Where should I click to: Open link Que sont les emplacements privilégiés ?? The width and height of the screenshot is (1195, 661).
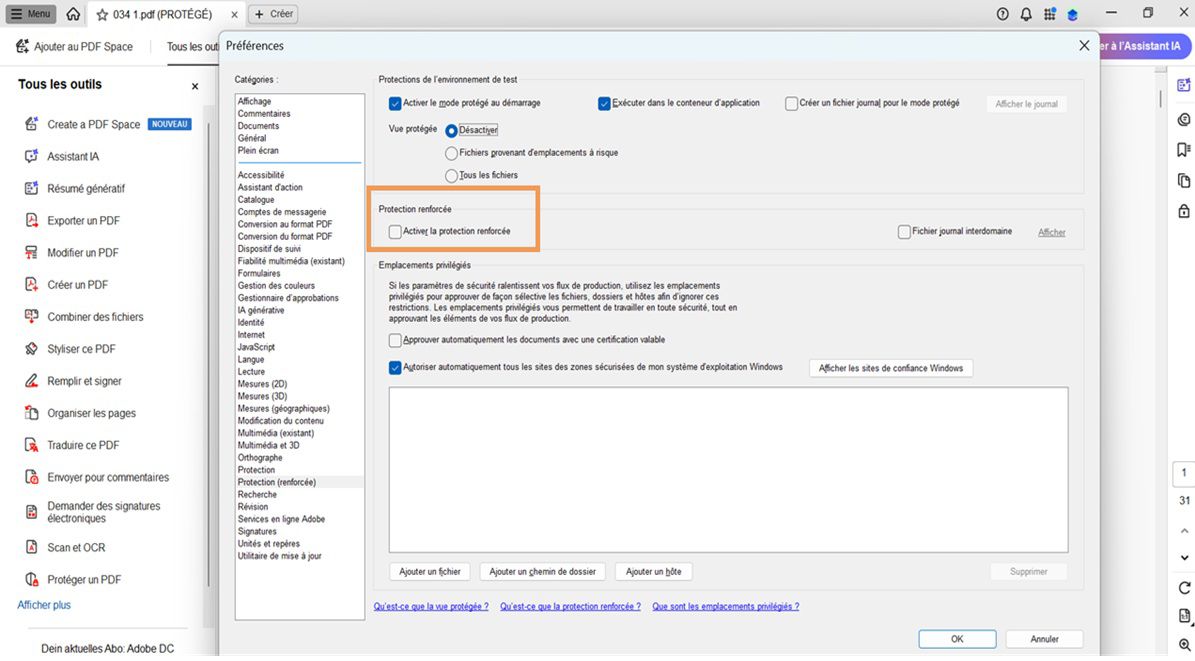click(726, 607)
